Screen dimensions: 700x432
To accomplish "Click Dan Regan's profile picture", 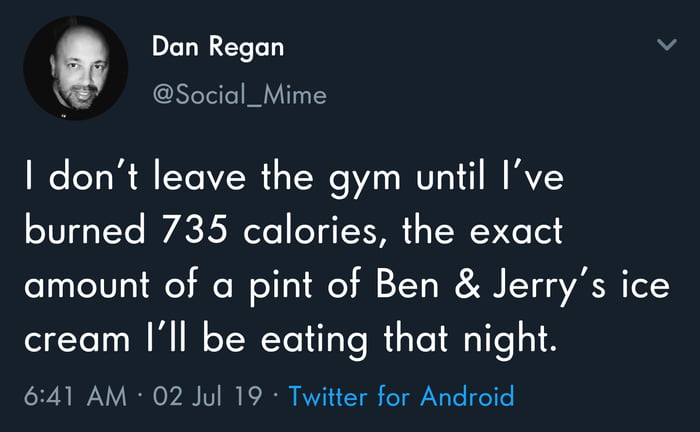I will pyautogui.click(x=75, y=68).
